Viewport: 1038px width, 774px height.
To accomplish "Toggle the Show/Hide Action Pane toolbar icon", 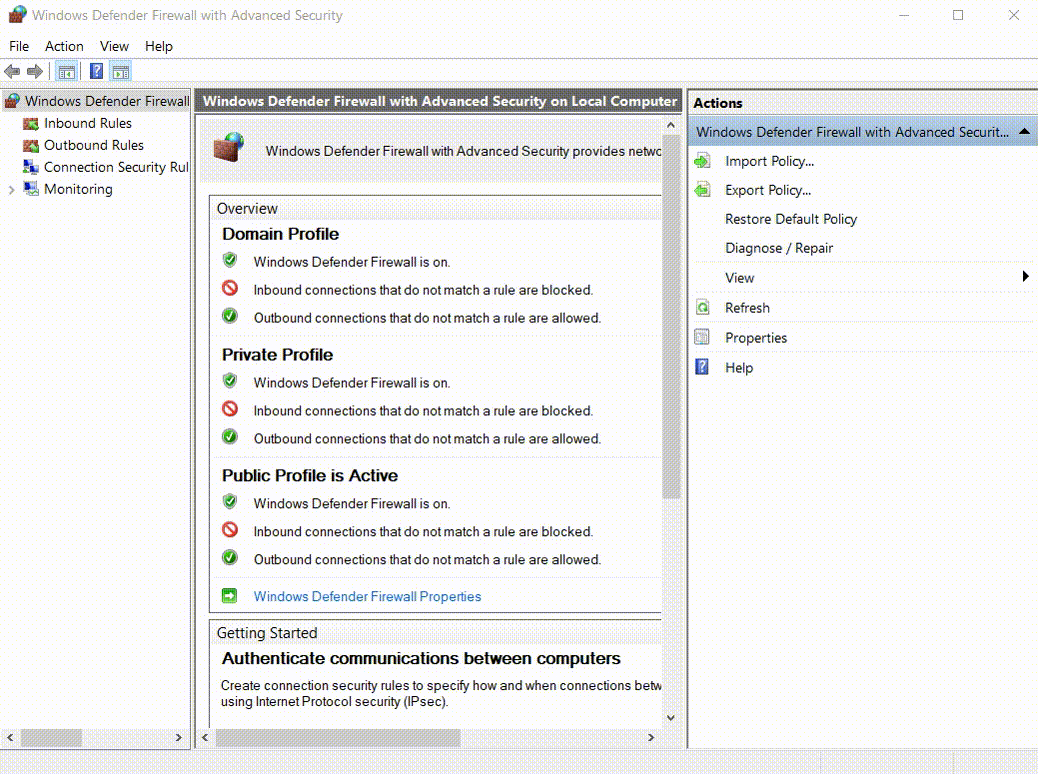I will click(120, 71).
